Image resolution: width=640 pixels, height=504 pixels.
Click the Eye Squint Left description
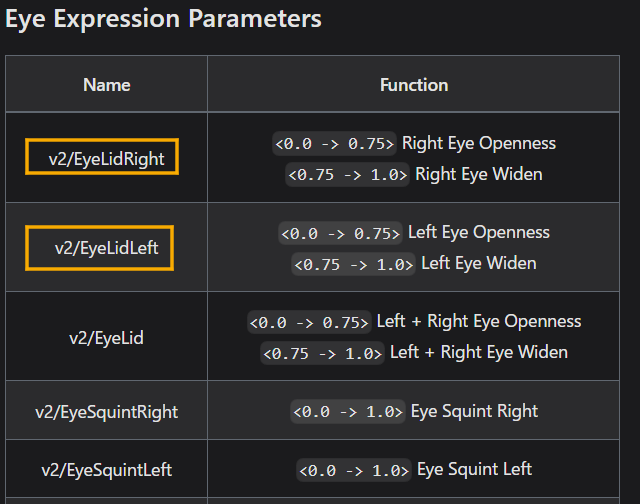coord(474,469)
